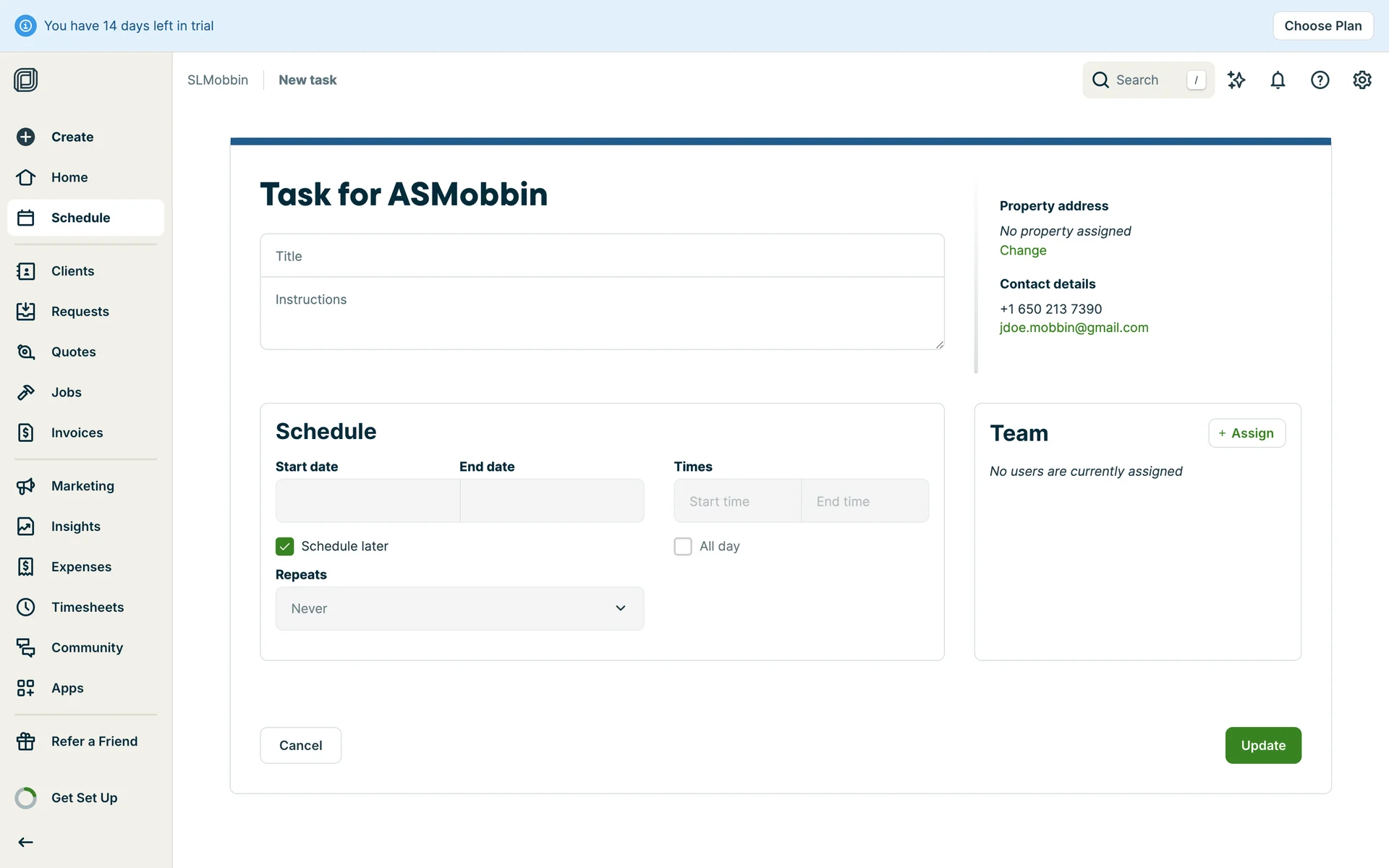This screenshot has width=1389, height=868.
Task: Open the settings gear icon
Action: [x=1362, y=80]
